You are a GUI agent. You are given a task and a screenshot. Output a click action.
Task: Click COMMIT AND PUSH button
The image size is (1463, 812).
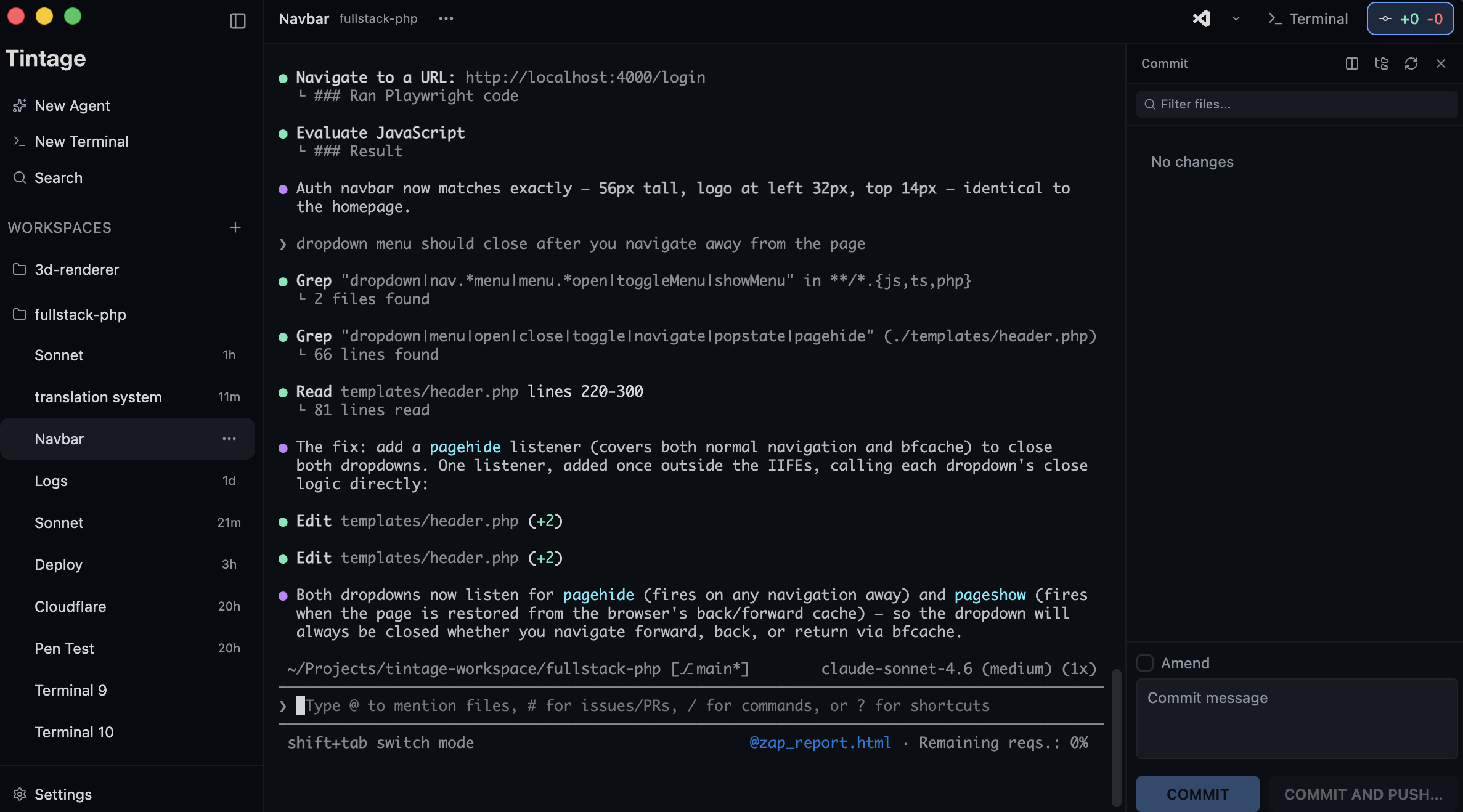1363,794
